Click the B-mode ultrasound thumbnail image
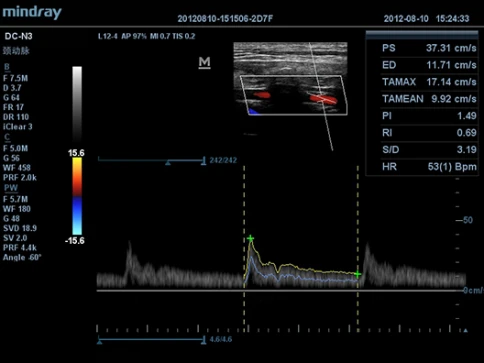Viewport: 484px width, 363px height. tap(290, 79)
